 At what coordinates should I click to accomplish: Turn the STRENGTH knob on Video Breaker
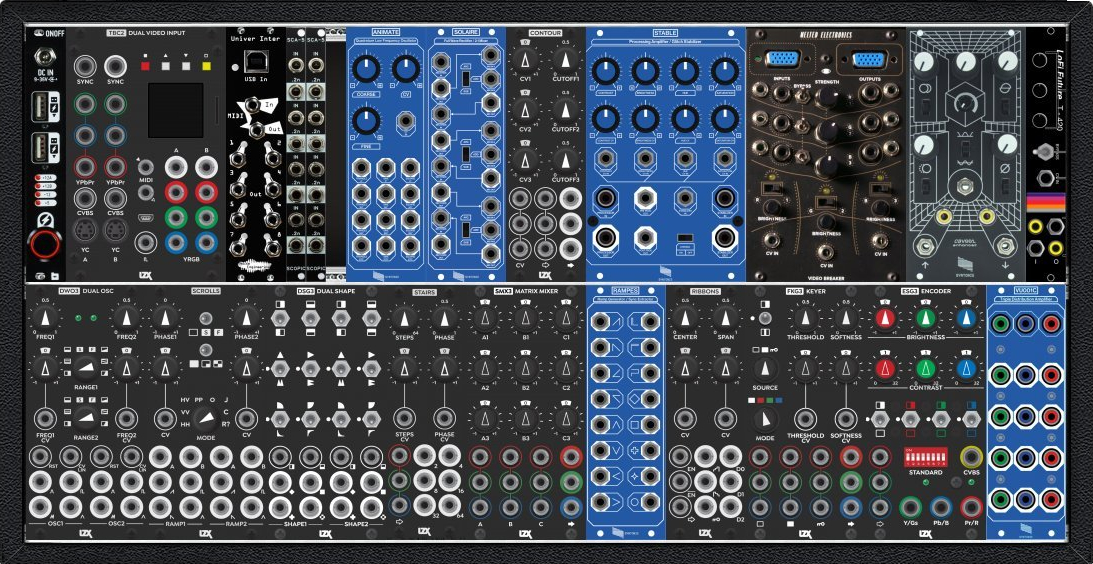pos(827,98)
